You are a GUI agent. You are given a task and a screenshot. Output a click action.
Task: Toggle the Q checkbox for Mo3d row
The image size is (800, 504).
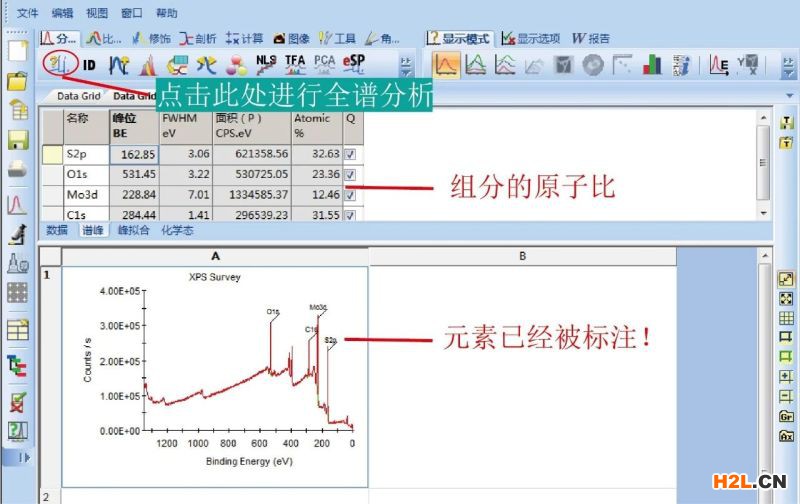[350, 195]
